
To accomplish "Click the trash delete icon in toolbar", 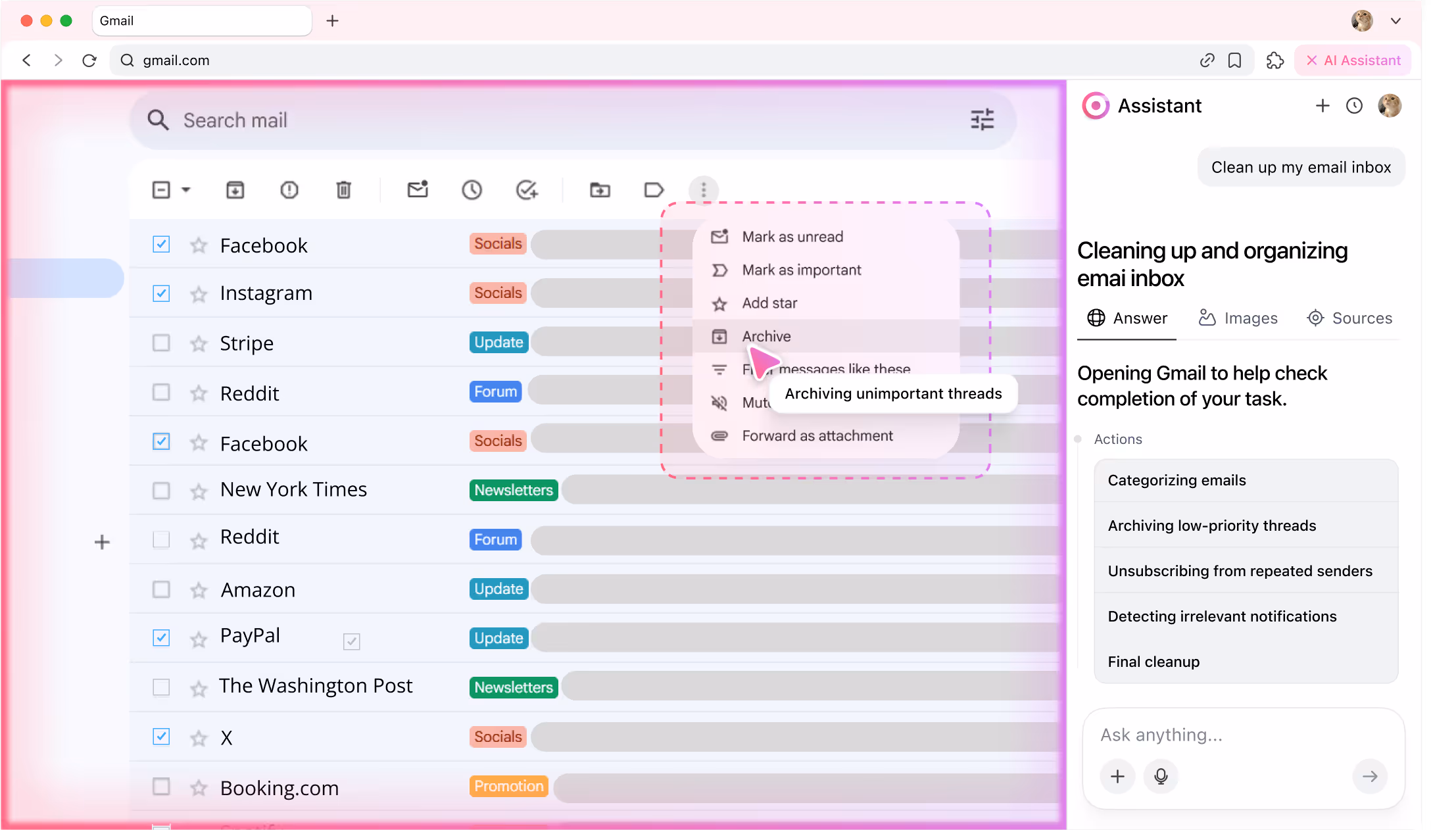I will click(x=343, y=190).
